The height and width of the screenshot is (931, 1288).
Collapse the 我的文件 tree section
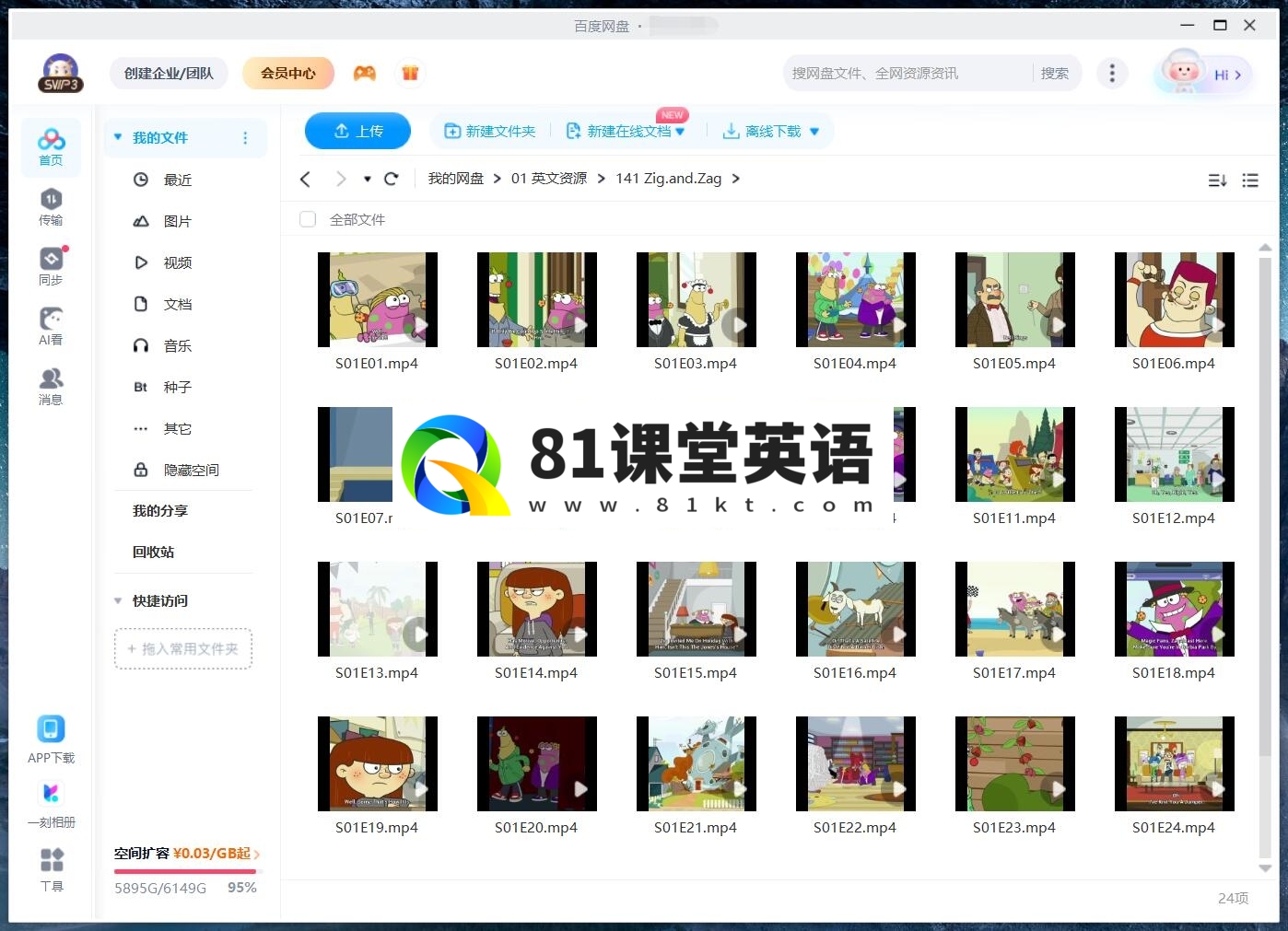[118, 137]
